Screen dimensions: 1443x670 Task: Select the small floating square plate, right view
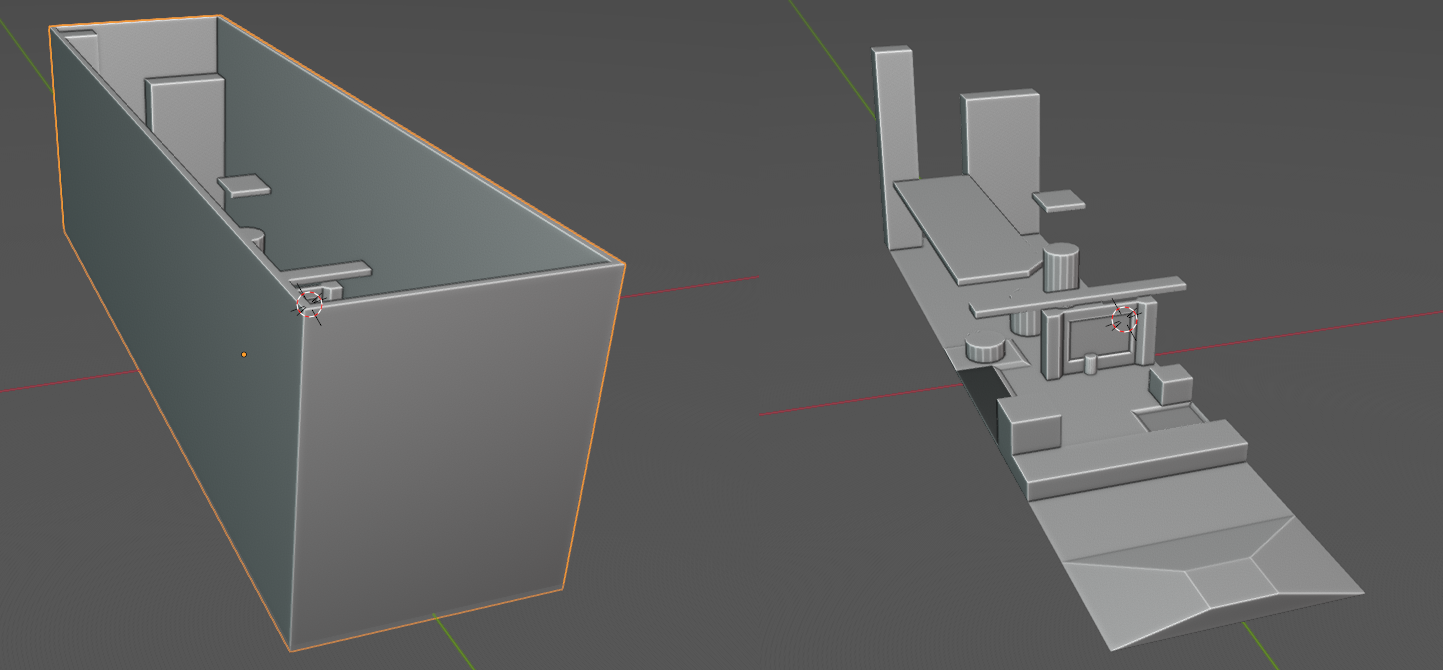pyautogui.click(x=1059, y=200)
